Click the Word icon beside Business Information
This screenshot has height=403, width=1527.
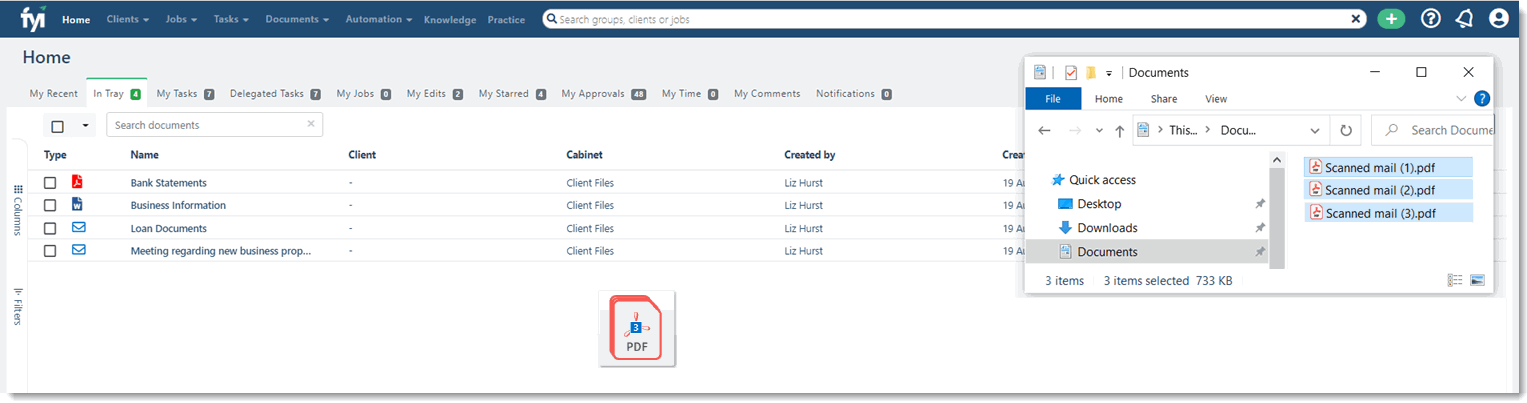coord(77,204)
